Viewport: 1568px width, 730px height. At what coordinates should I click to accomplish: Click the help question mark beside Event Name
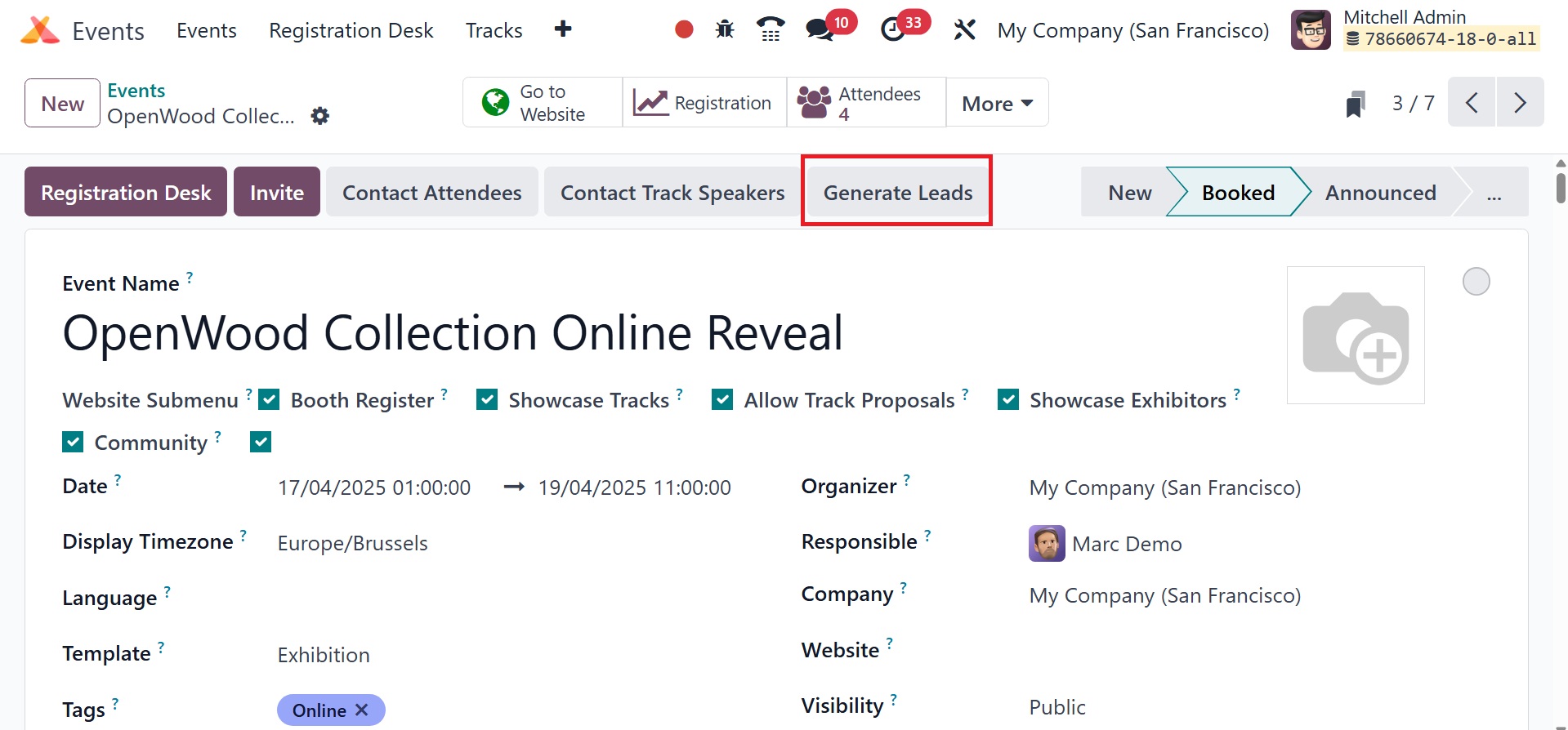click(x=190, y=278)
